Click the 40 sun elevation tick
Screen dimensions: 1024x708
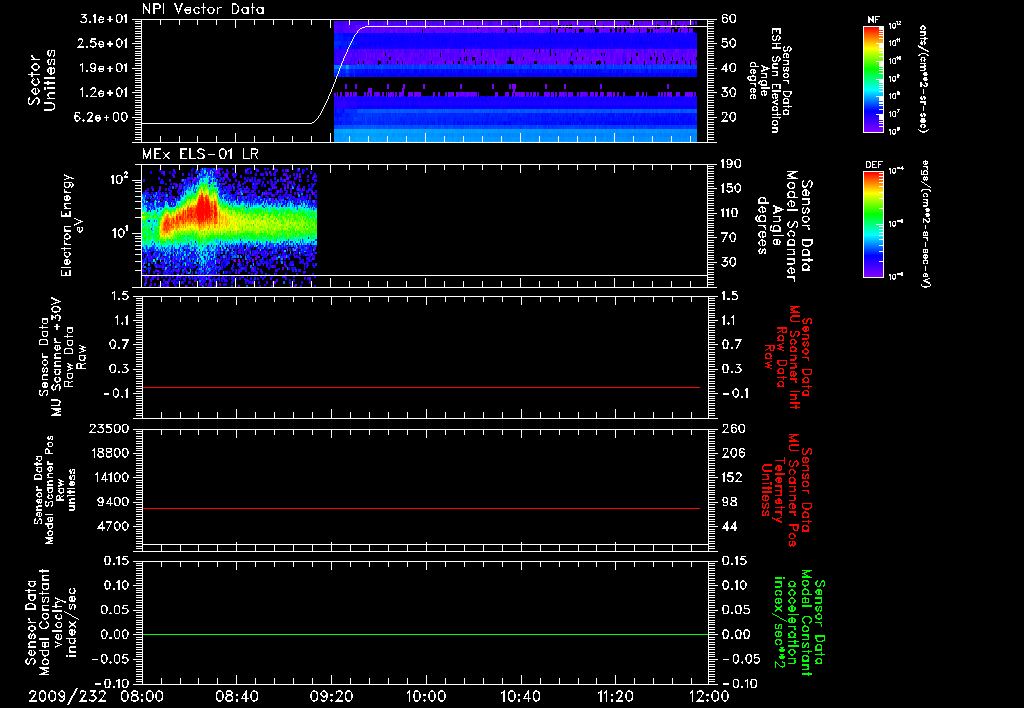click(x=729, y=68)
